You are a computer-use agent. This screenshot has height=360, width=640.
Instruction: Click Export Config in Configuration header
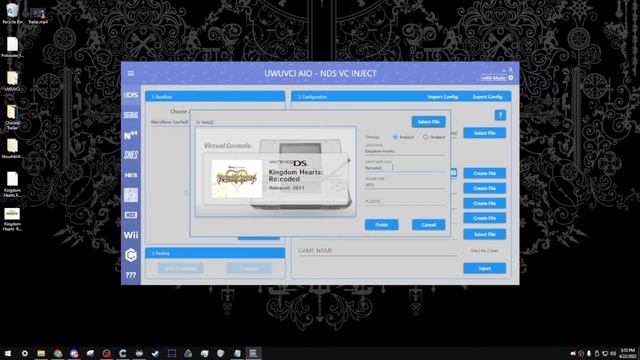(x=487, y=97)
